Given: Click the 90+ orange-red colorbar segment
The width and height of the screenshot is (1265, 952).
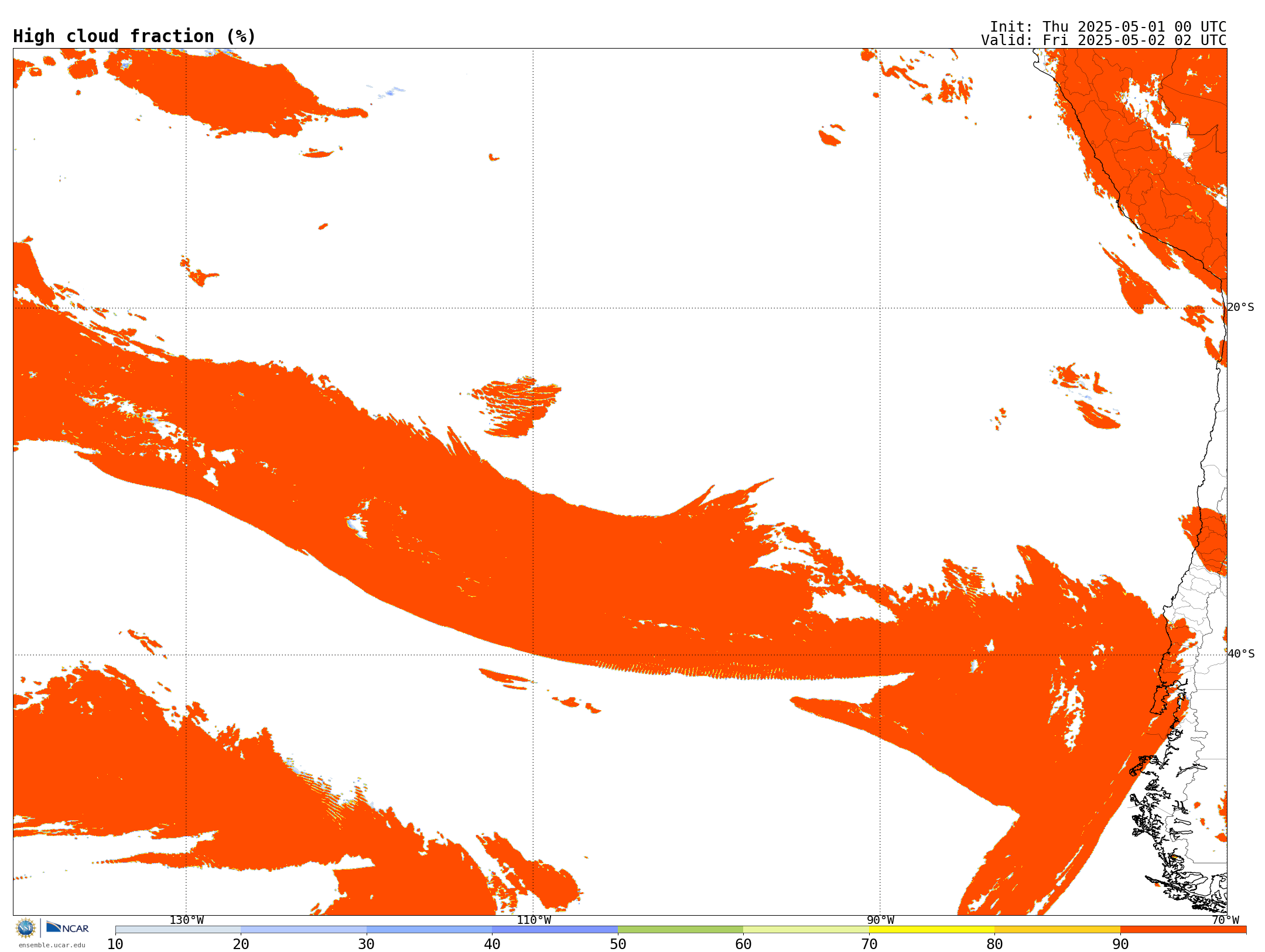Looking at the screenshot, I should click(1183, 930).
